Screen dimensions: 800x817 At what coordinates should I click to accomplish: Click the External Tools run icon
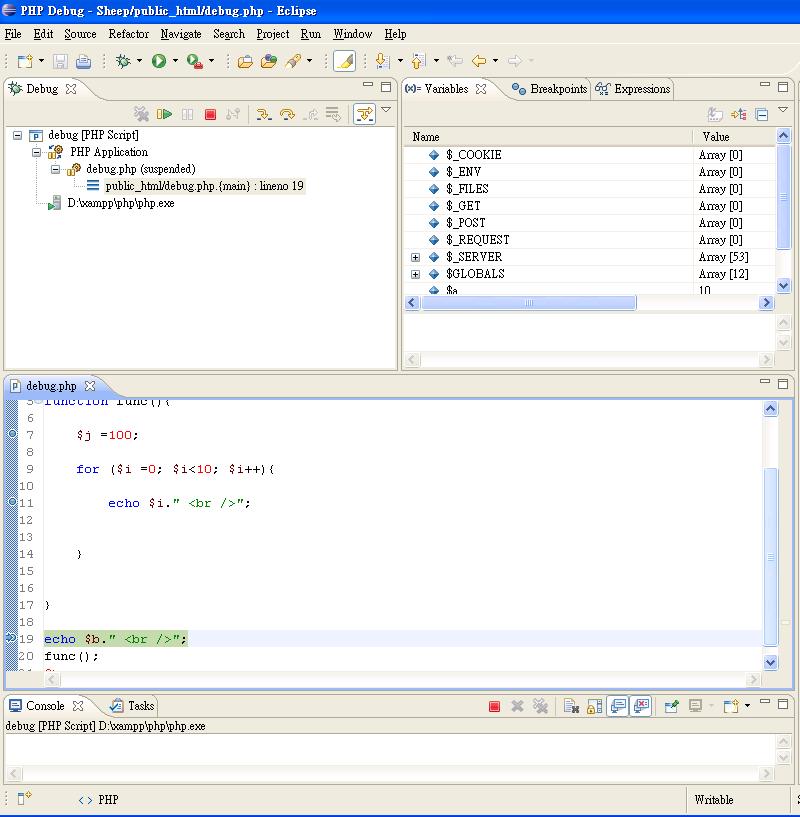(x=195, y=61)
